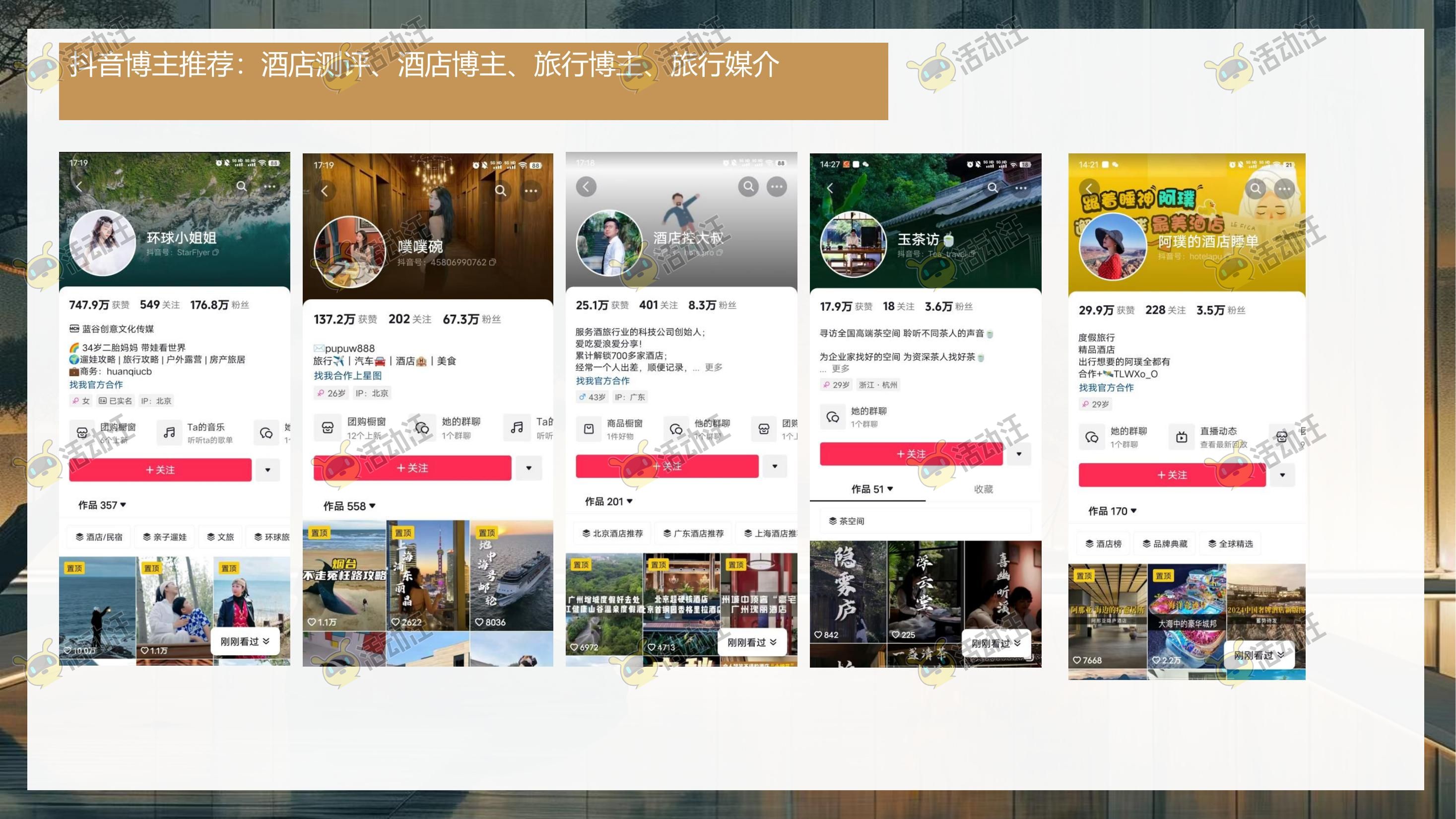Screen dimensions: 1456x819
Task: Expand arrow beside 阿璞的酒店睡单 follow button
Action: [1282, 475]
